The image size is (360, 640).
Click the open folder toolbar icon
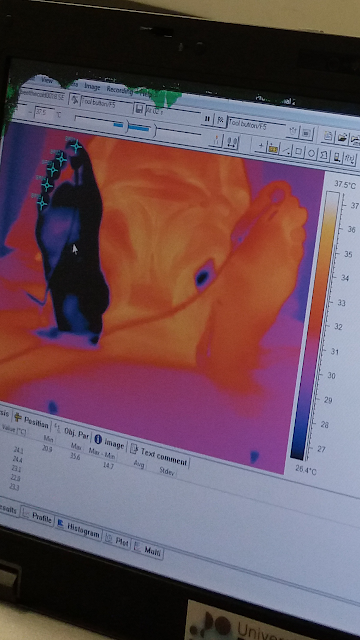(x=342, y=138)
